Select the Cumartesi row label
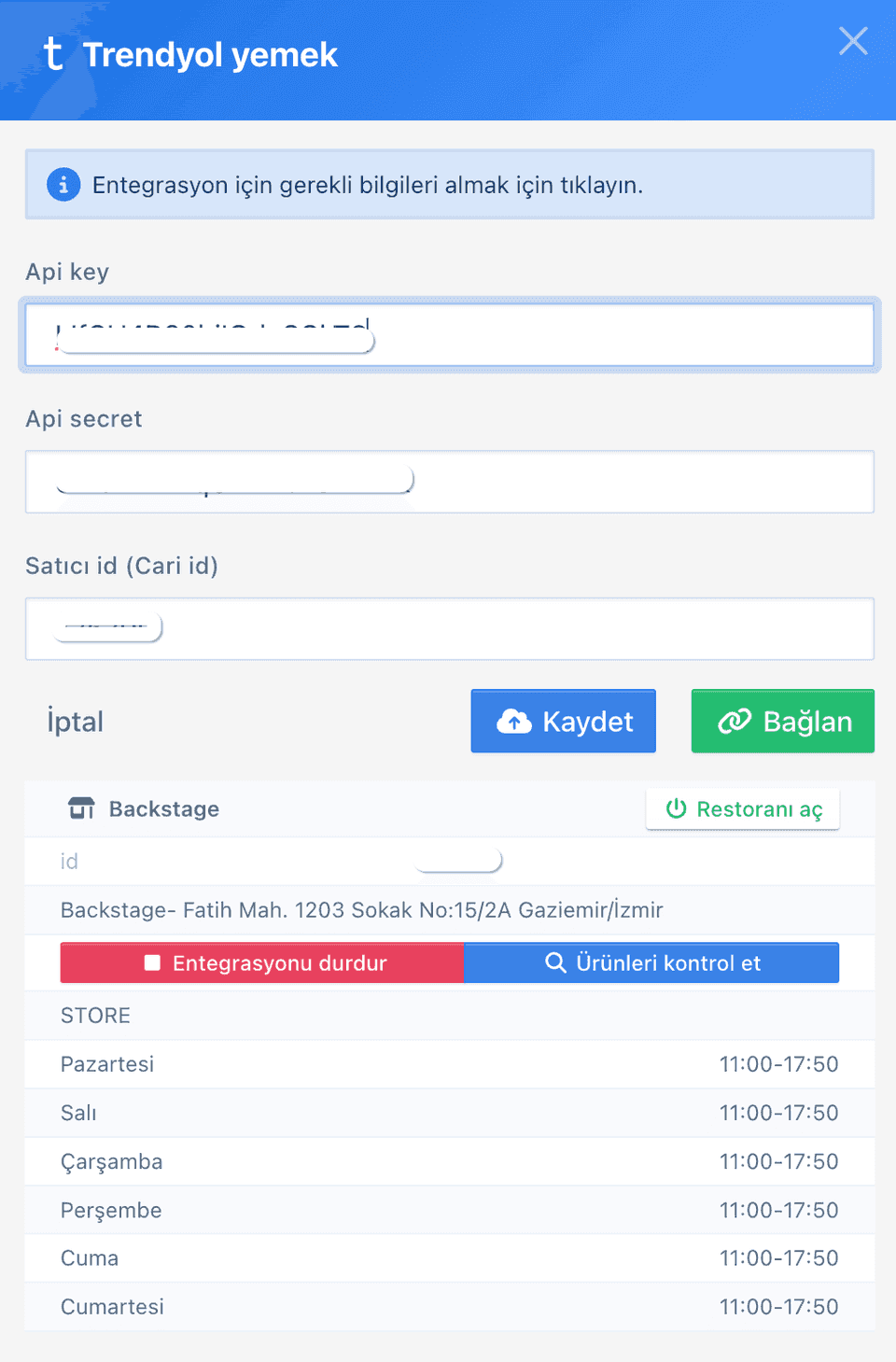 112,1307
